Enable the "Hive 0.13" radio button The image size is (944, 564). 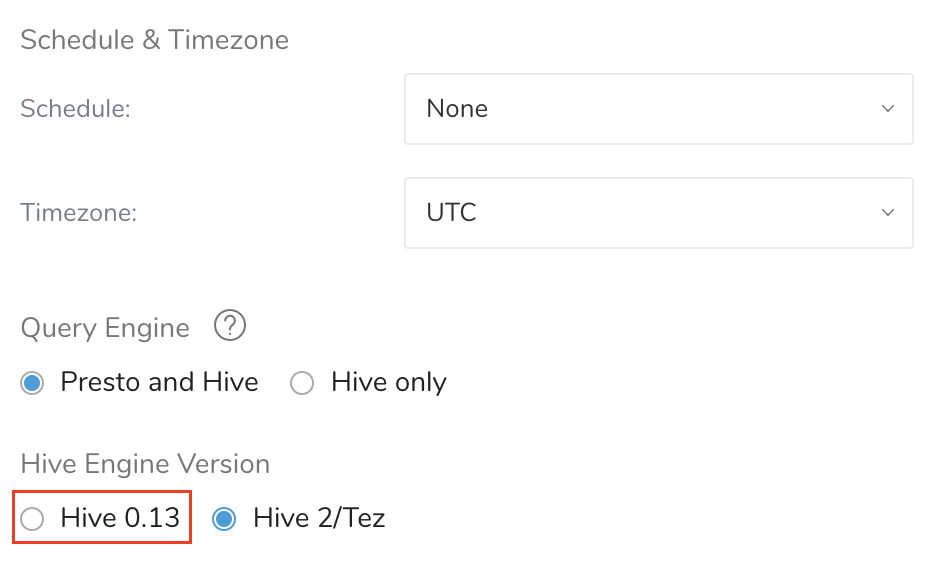33,518
